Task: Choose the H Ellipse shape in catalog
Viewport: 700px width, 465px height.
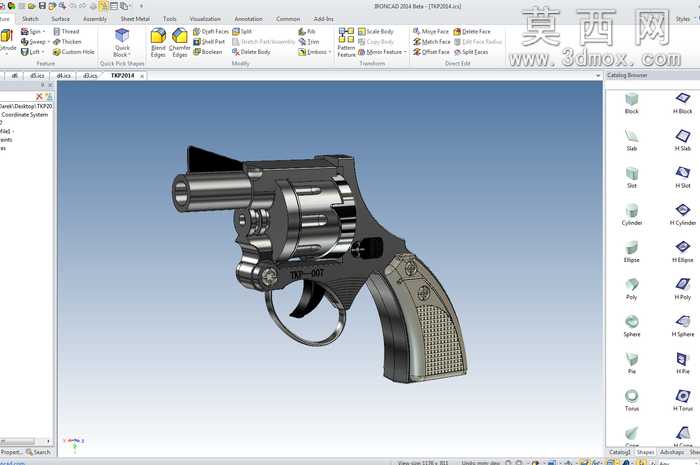Action: click(683, 251)
